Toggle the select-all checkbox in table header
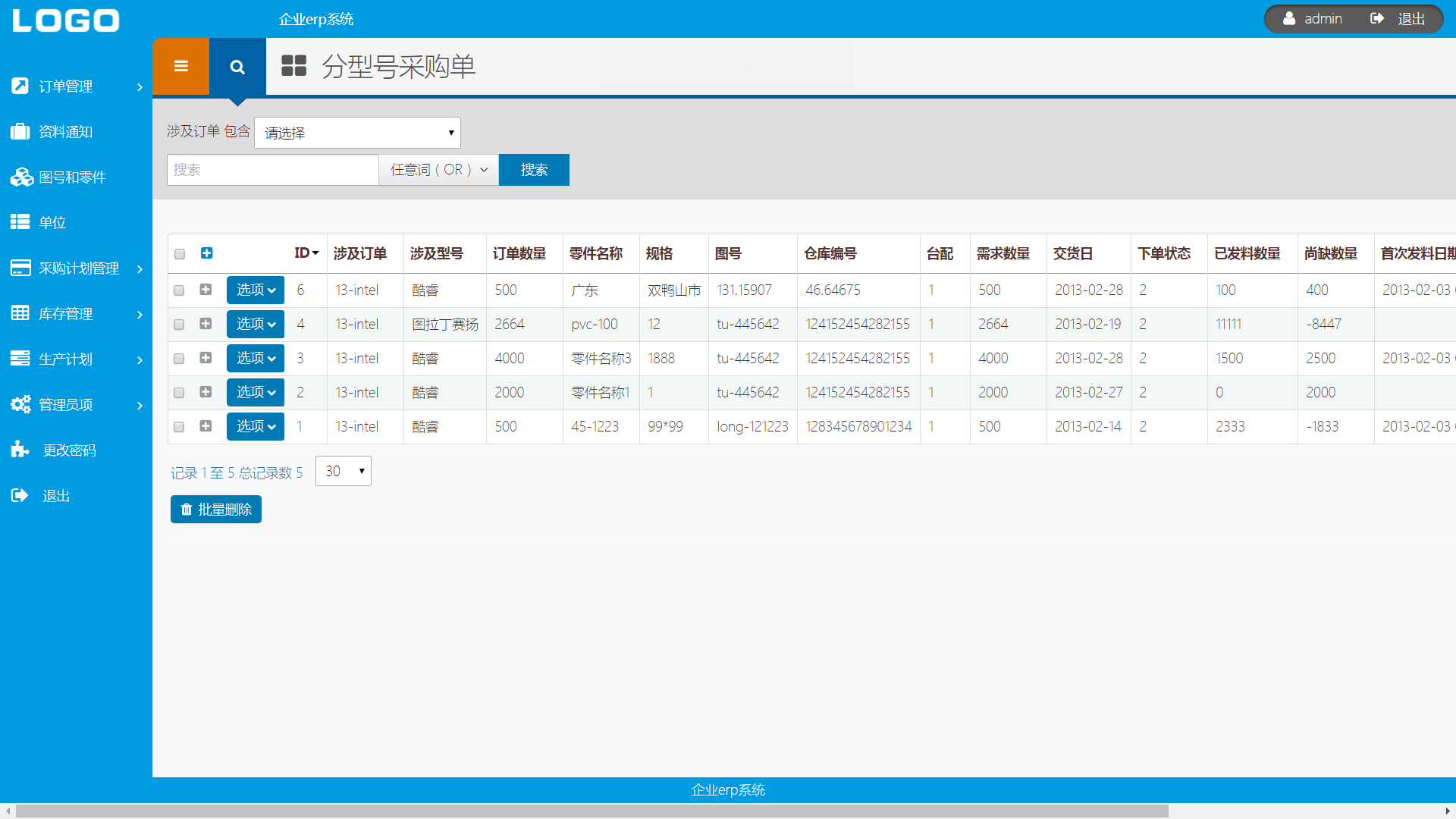The height and width of the screenshot is (819, 1456). tap(180, 254)
